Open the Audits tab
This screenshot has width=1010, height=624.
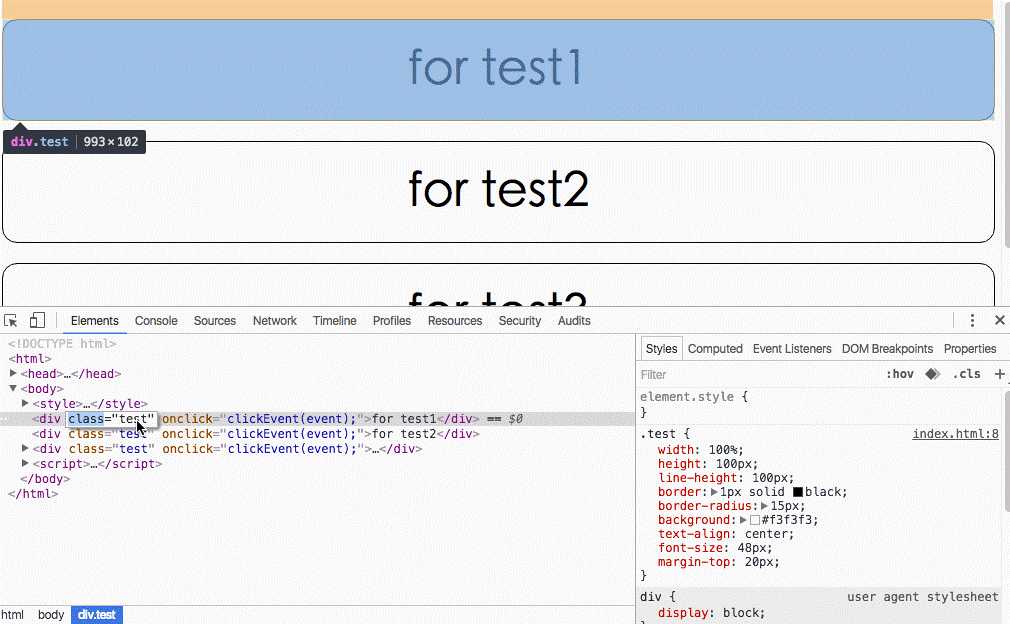point(574,321)
